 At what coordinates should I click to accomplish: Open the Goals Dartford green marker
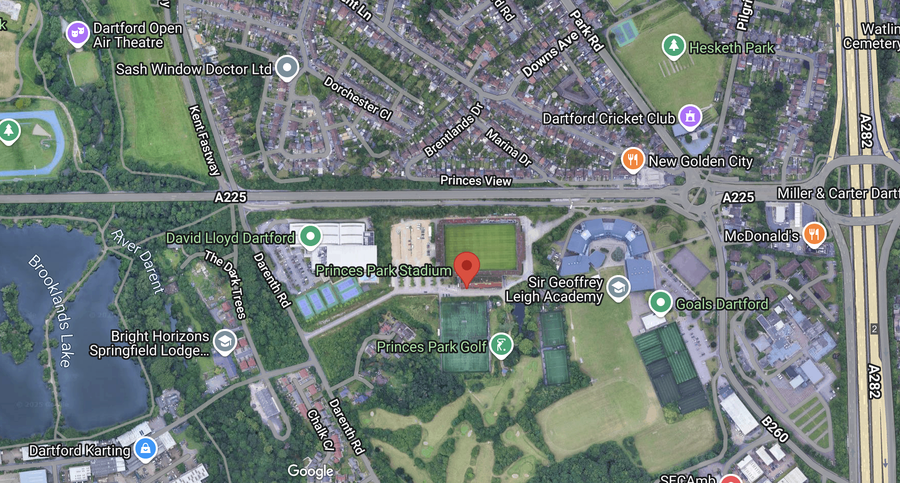[660, 303]
